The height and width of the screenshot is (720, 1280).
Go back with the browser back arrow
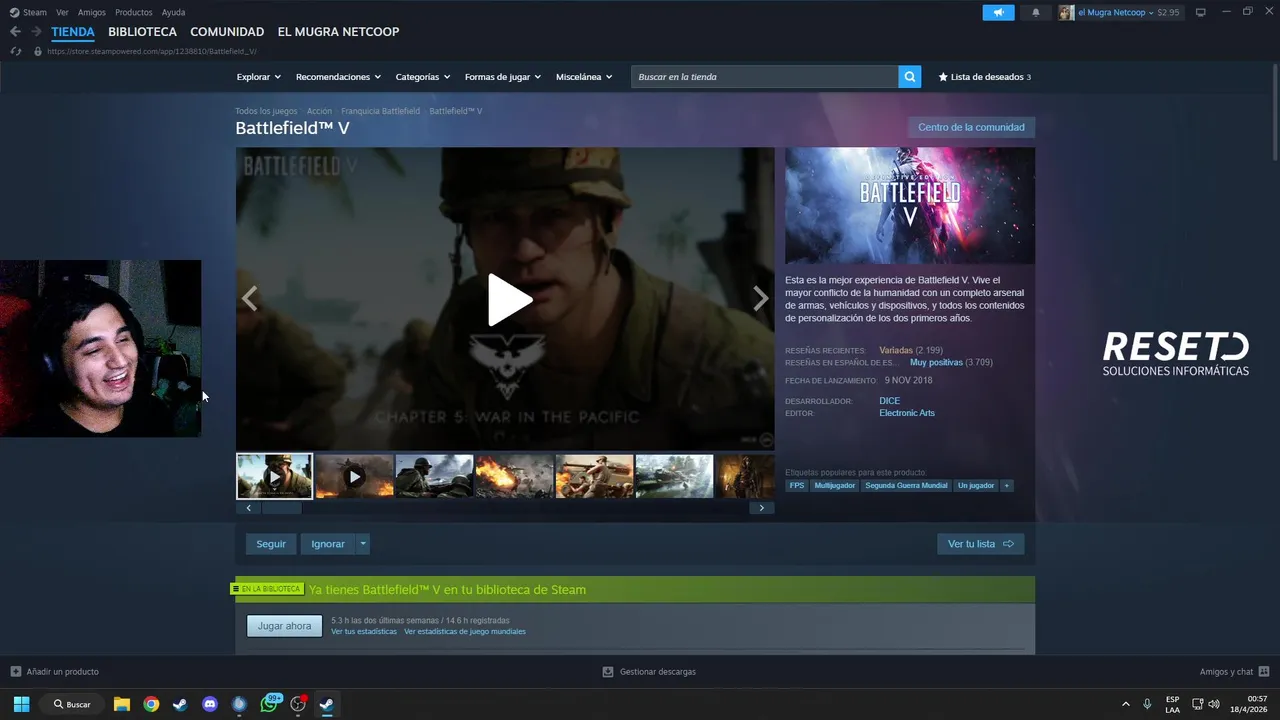pos(15,32)
